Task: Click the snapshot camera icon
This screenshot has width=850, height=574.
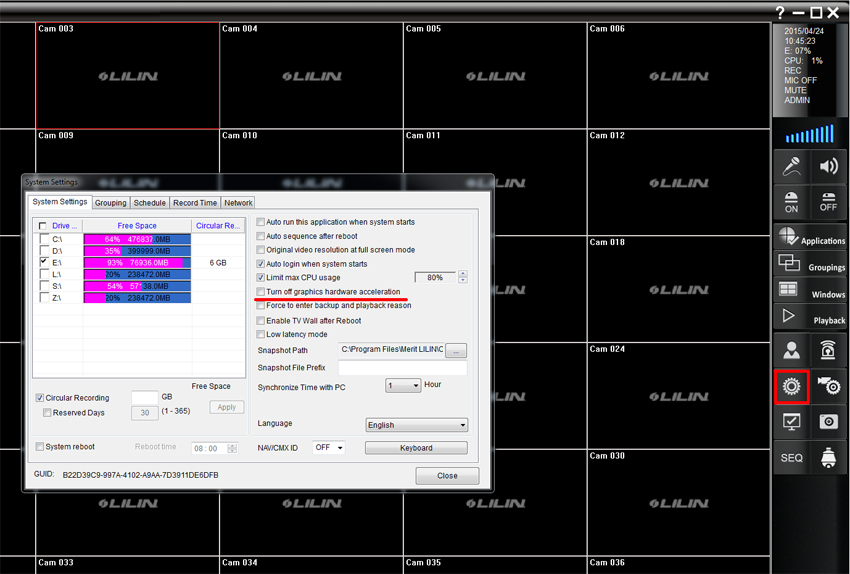Action: [x=828, y=422]
